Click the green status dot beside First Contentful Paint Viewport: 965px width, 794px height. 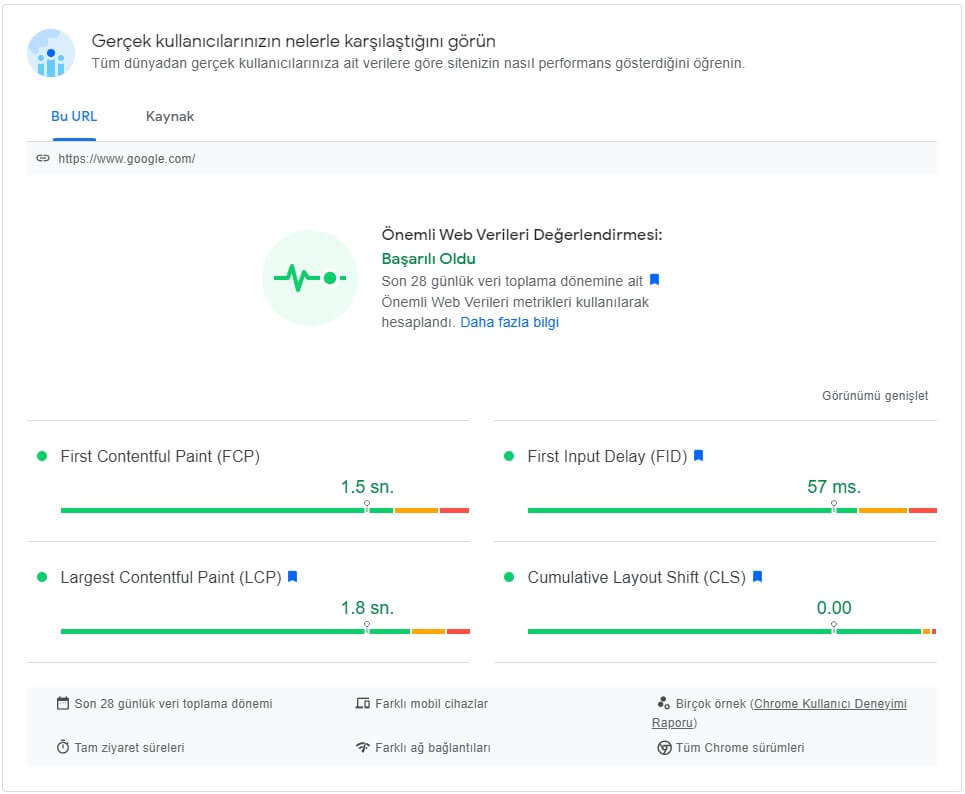pyautogui.click(x=40, y=456)
